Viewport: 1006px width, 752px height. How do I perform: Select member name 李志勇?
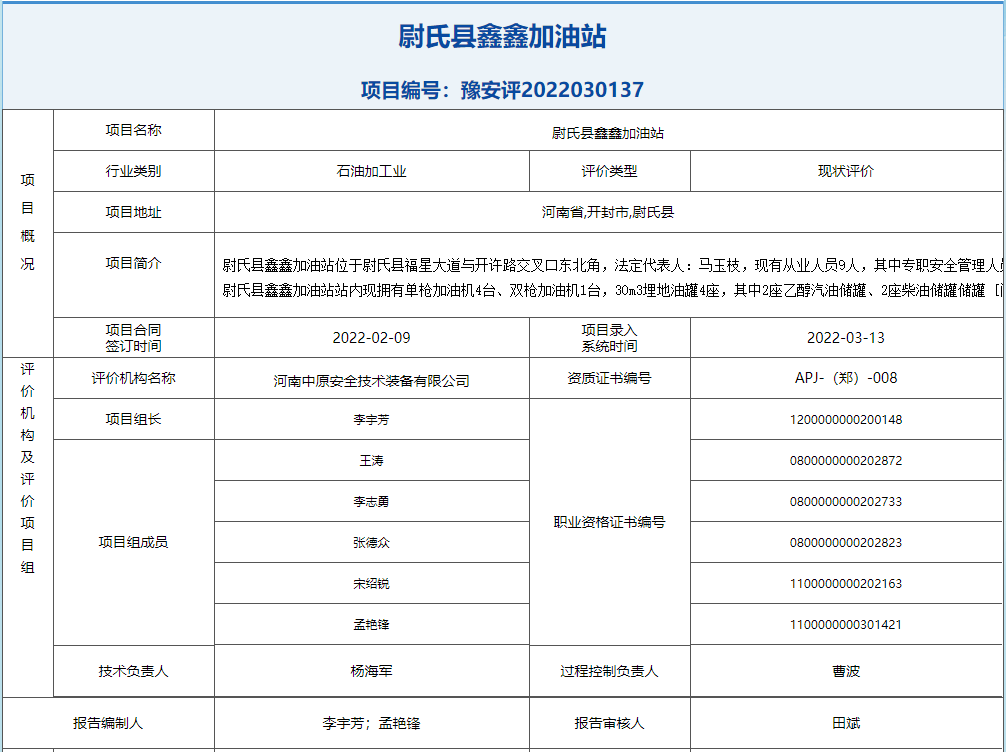click(371, 502)
